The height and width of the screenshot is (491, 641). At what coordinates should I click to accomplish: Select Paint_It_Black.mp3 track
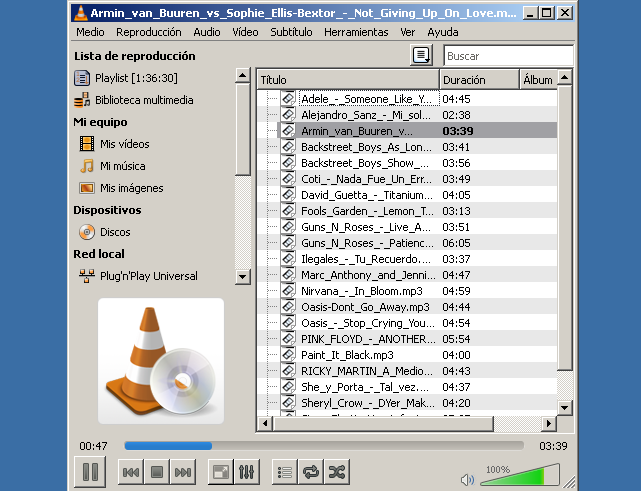[x=407, y=355]
